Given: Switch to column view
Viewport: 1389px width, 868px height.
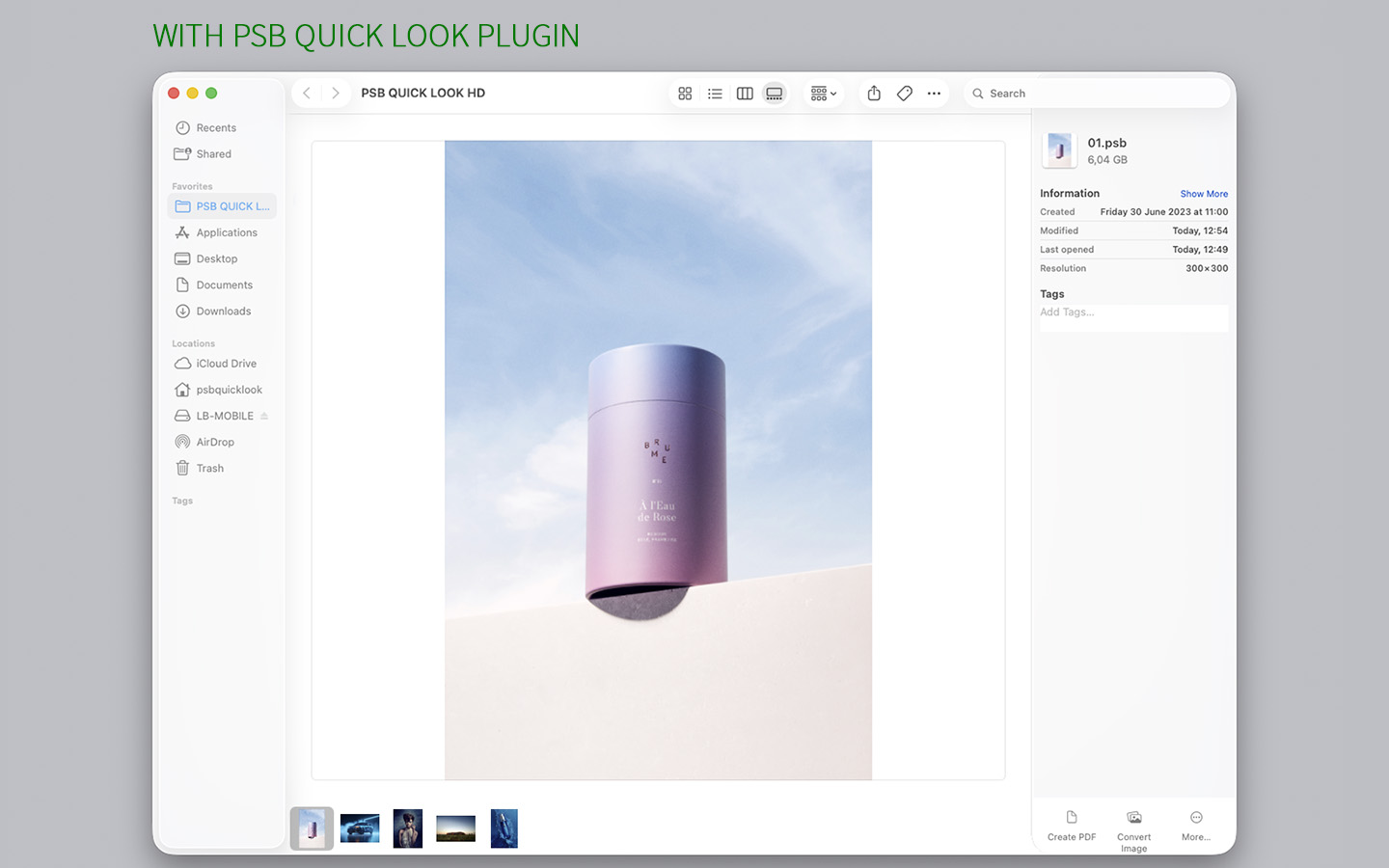Looking at the screenshot, I should [x=745, y=94].
